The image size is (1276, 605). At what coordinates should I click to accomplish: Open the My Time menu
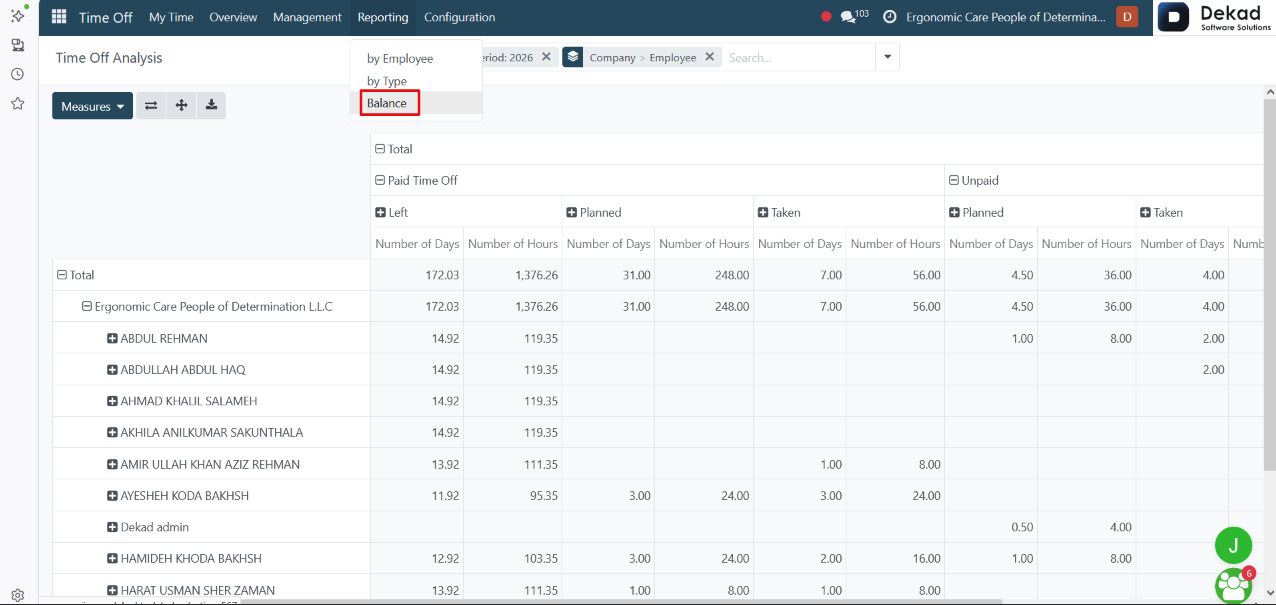[x=171, y=17]
